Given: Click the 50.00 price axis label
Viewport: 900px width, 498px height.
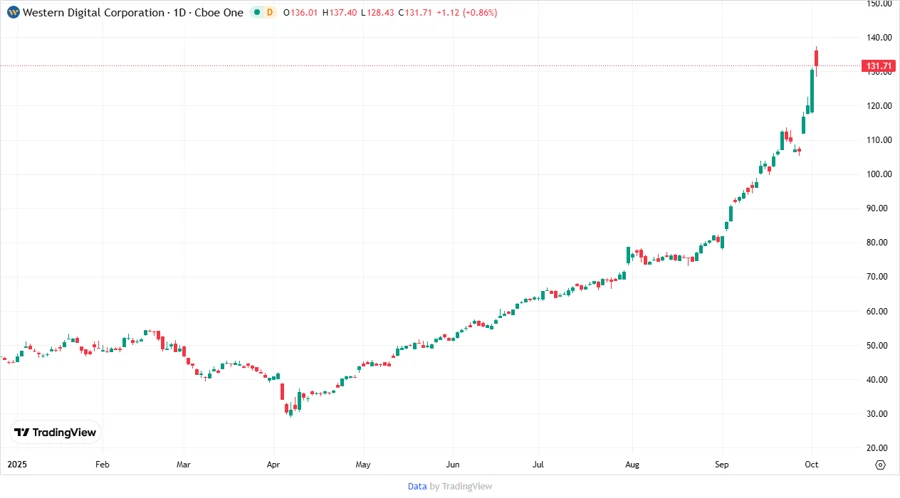Looking at the screenshot, I should pyautogui.click(x=879, y=345).
